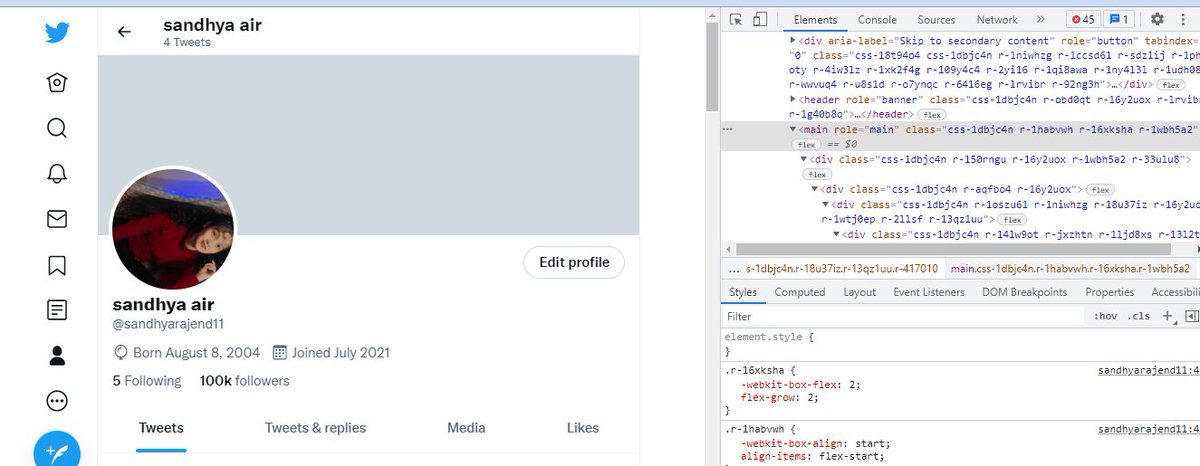1200x466 pixels.
Task: Click the flex badge on r-aqfbo4 div
Action: [1100, 189]
